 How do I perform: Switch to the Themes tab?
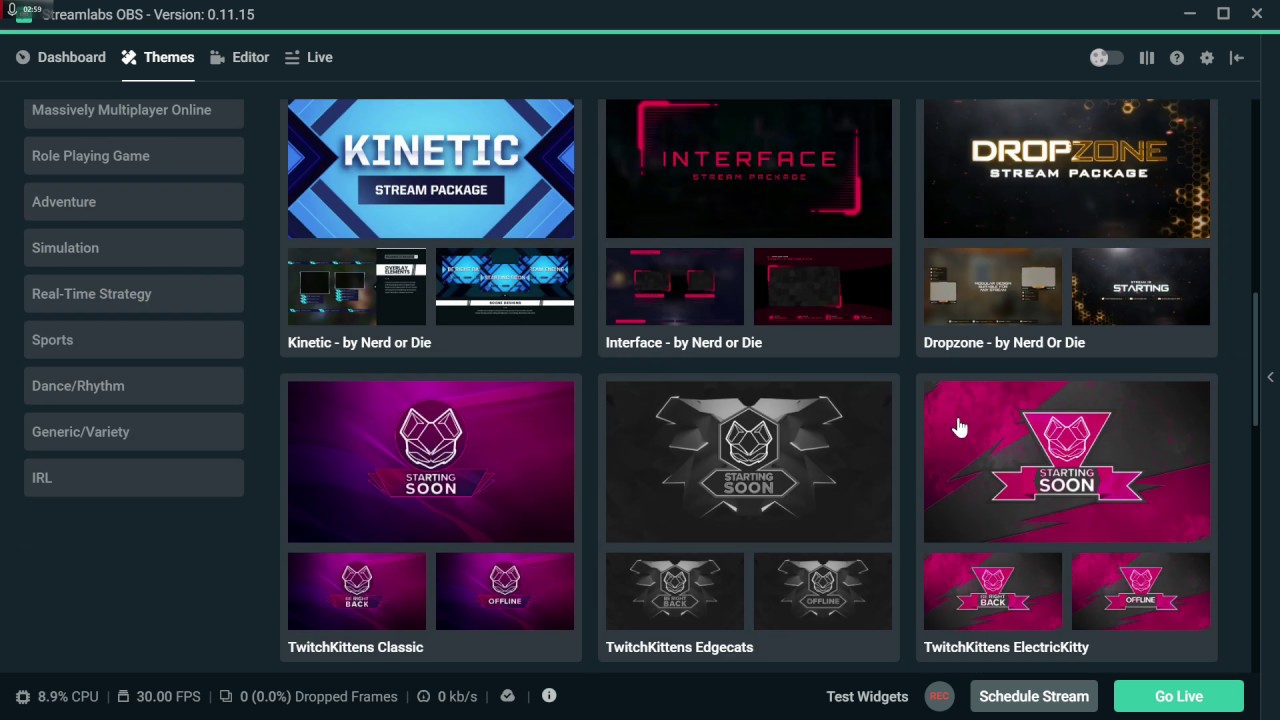coord(158,57)
